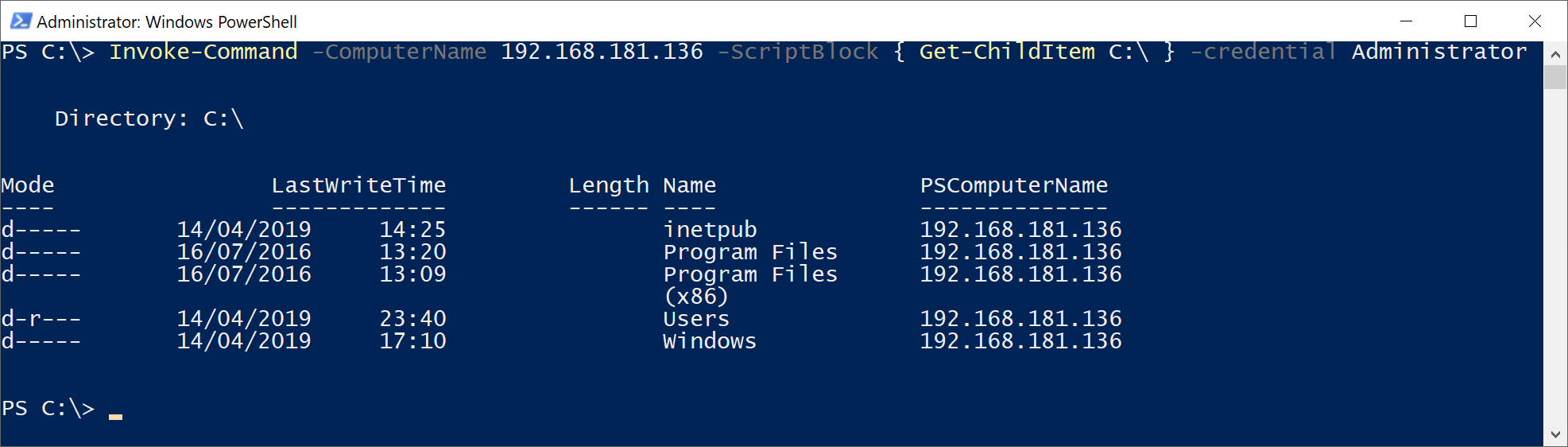The width and height of the screenshot is (1568, 447).
Task: Click the inetpub directory name
Action: pos(710,230)
